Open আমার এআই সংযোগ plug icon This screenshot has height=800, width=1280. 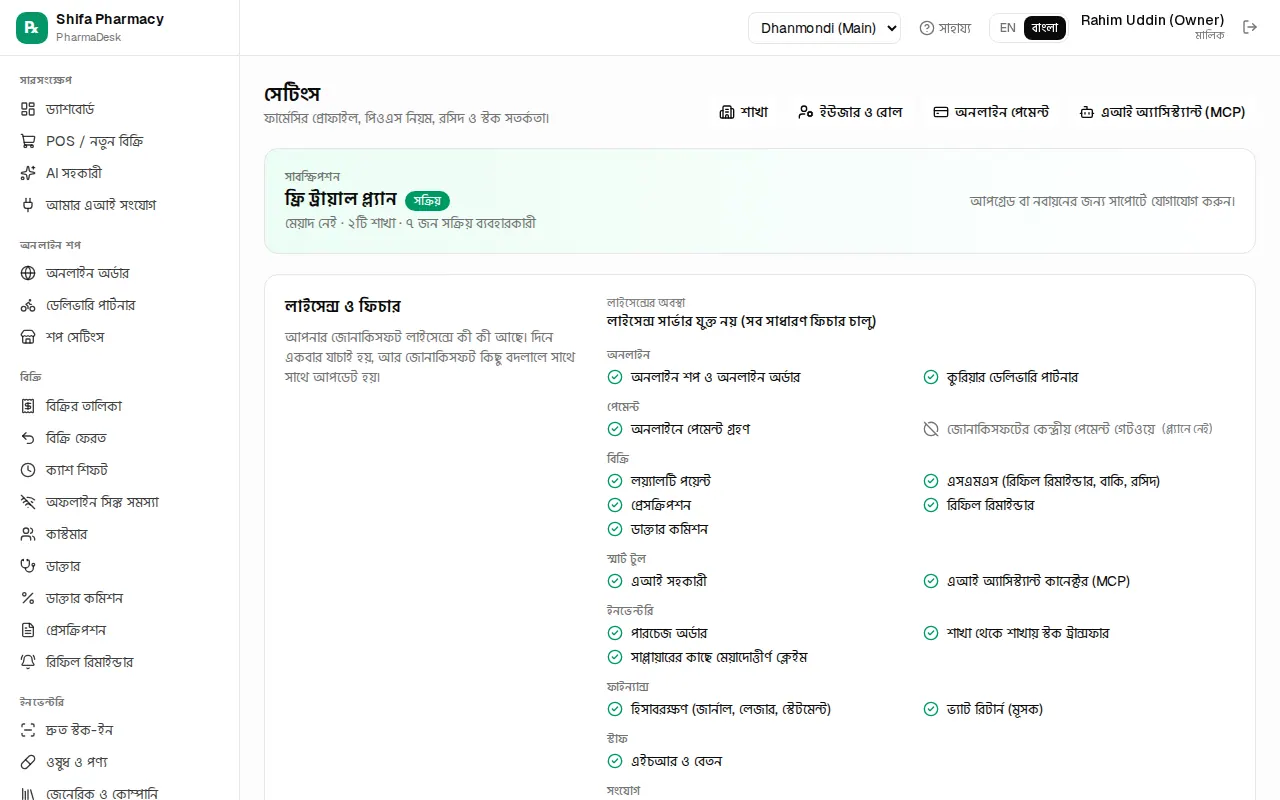[x=28, y=205]
